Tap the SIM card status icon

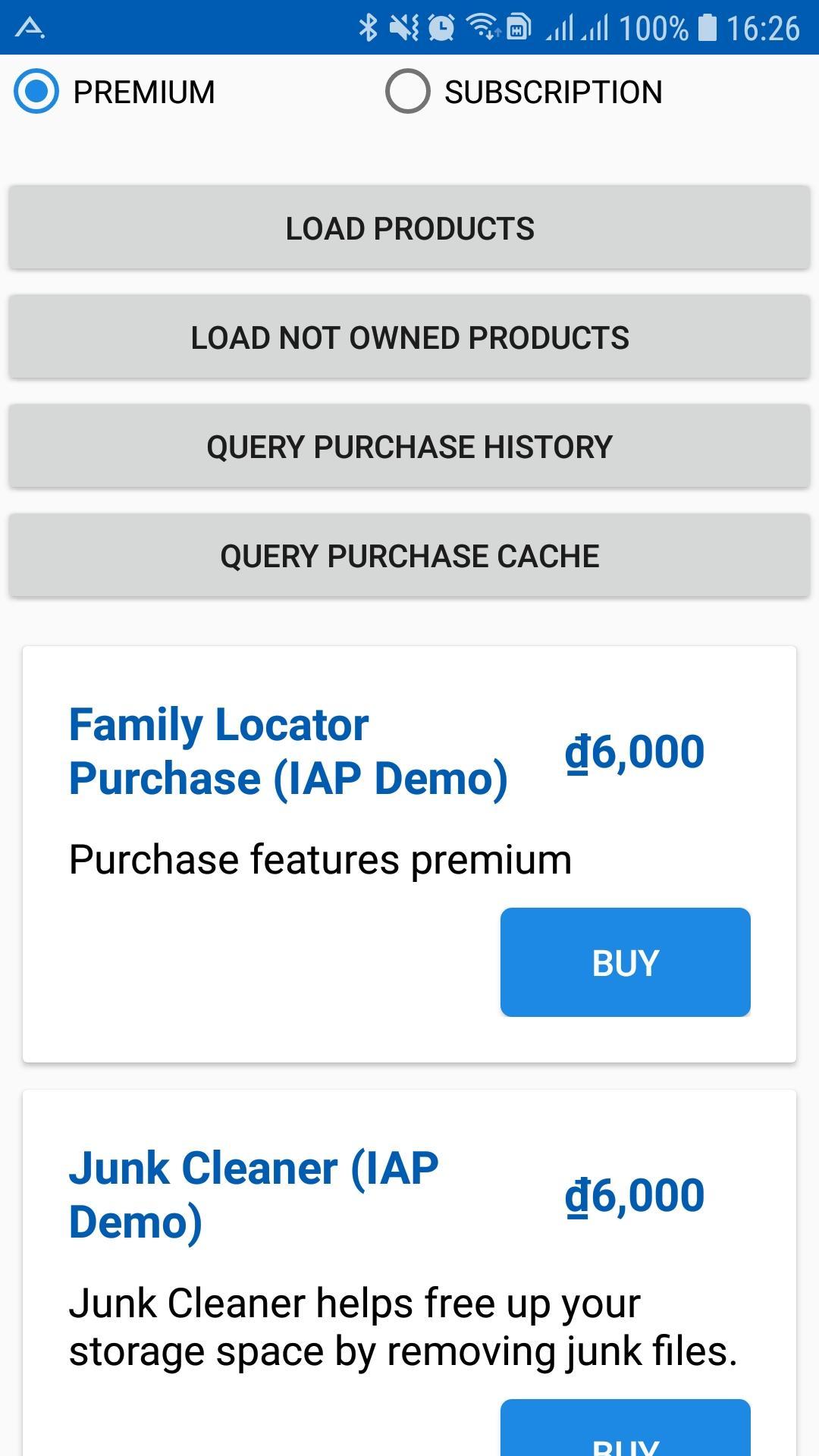[519, 28]
